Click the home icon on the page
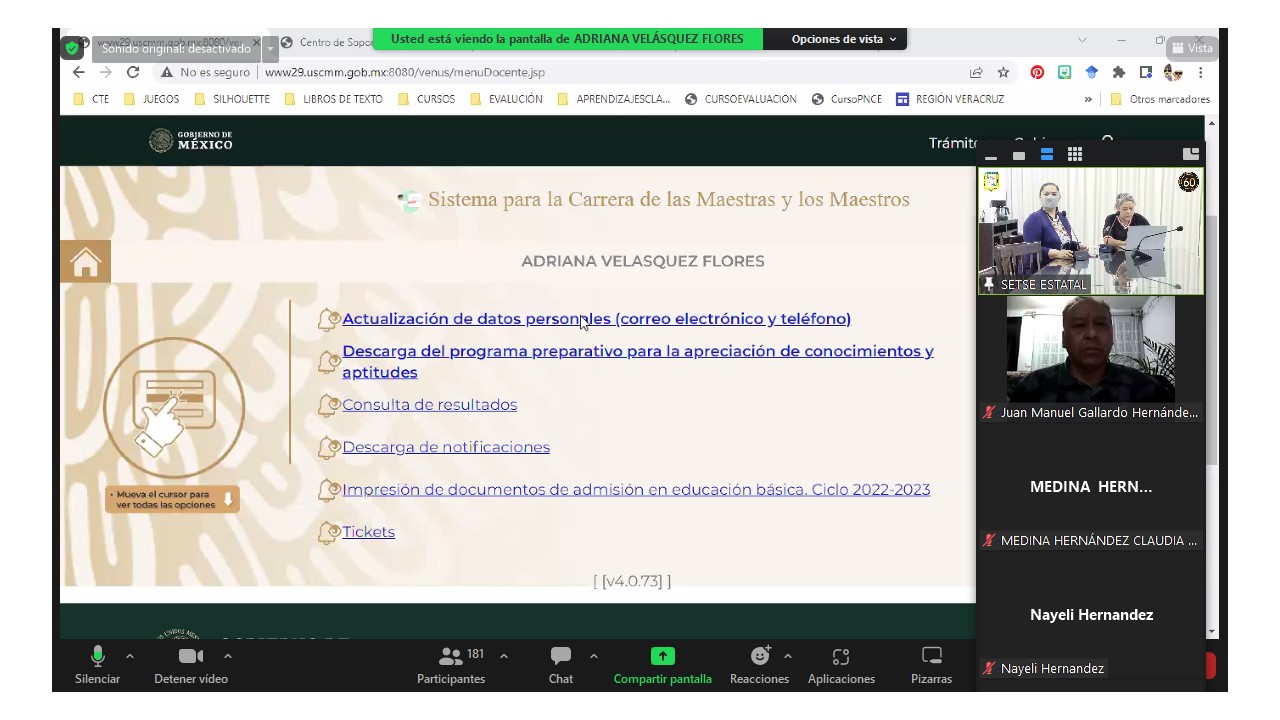1280x720 pixels. pyautogui.click(x=85, y=262)
